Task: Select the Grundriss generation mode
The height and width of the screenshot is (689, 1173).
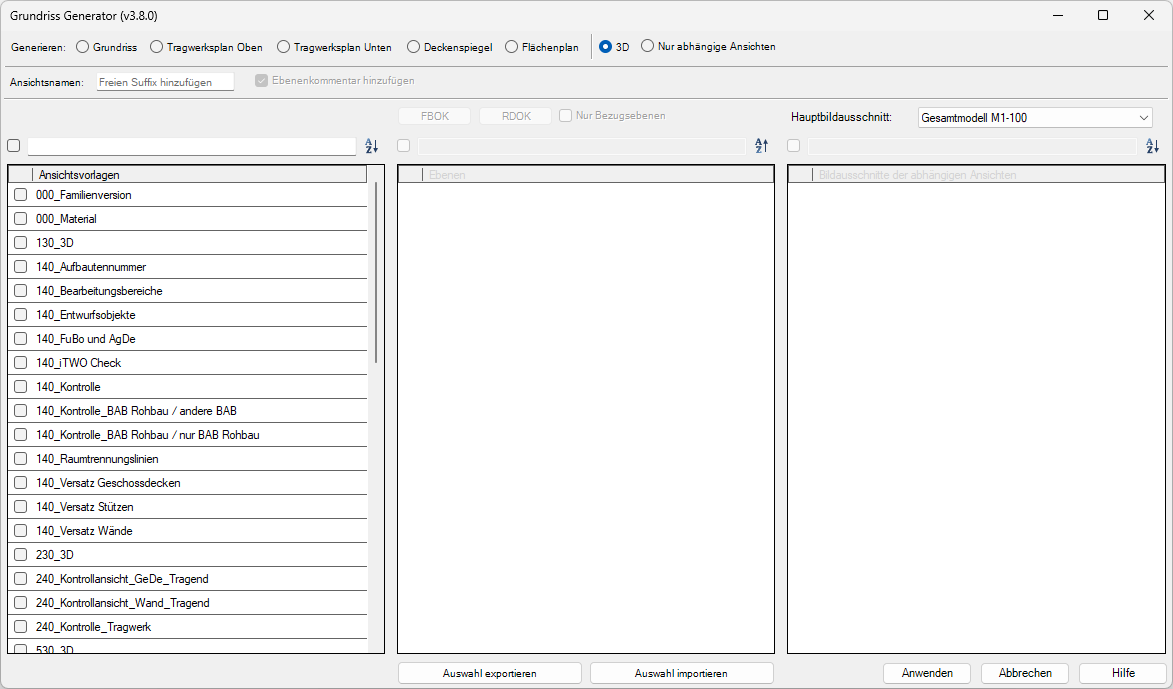Action: pos(85,46)
